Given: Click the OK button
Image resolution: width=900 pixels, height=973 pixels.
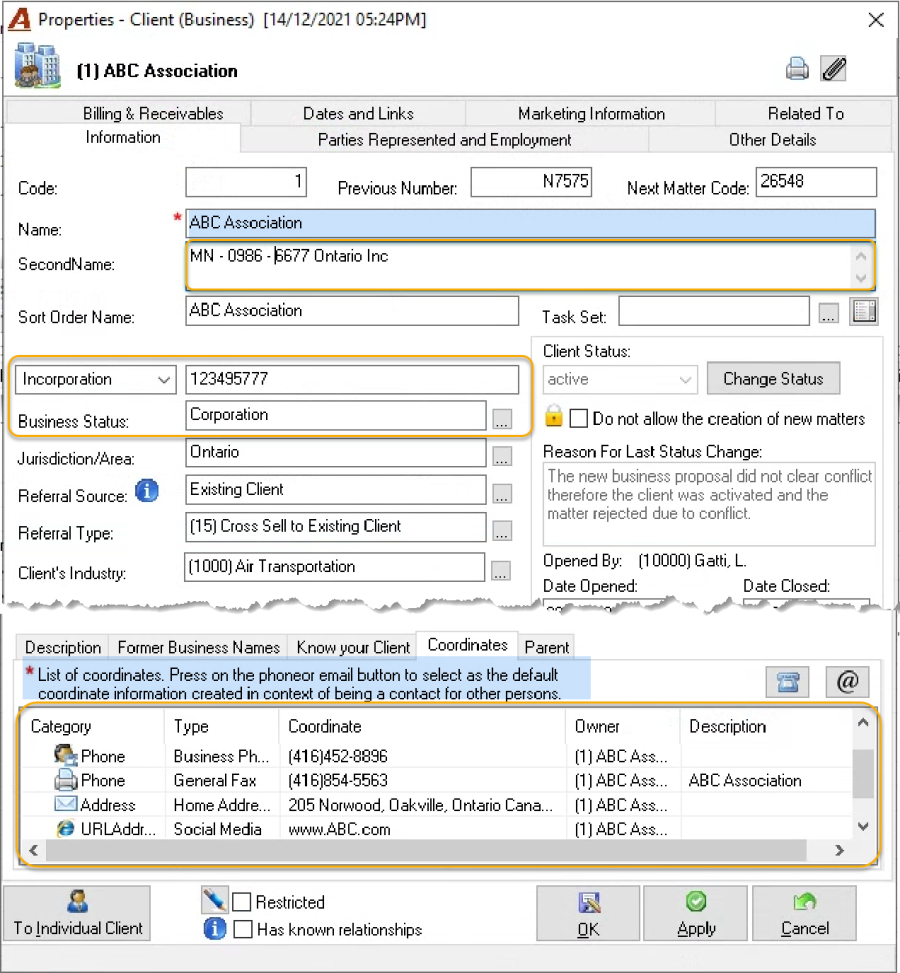Looking at the screenshot, I should pos(588,913).
